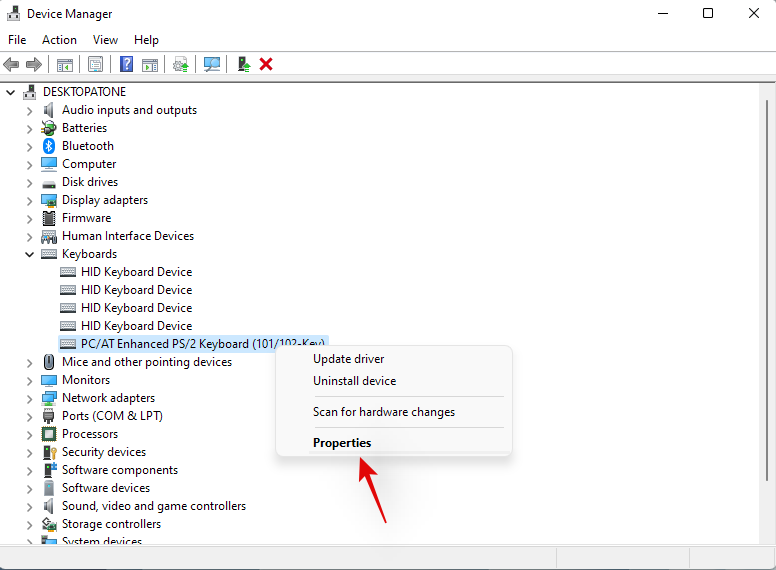Expand the Display adapters category
776x570 pixels.
pos(29,200)
